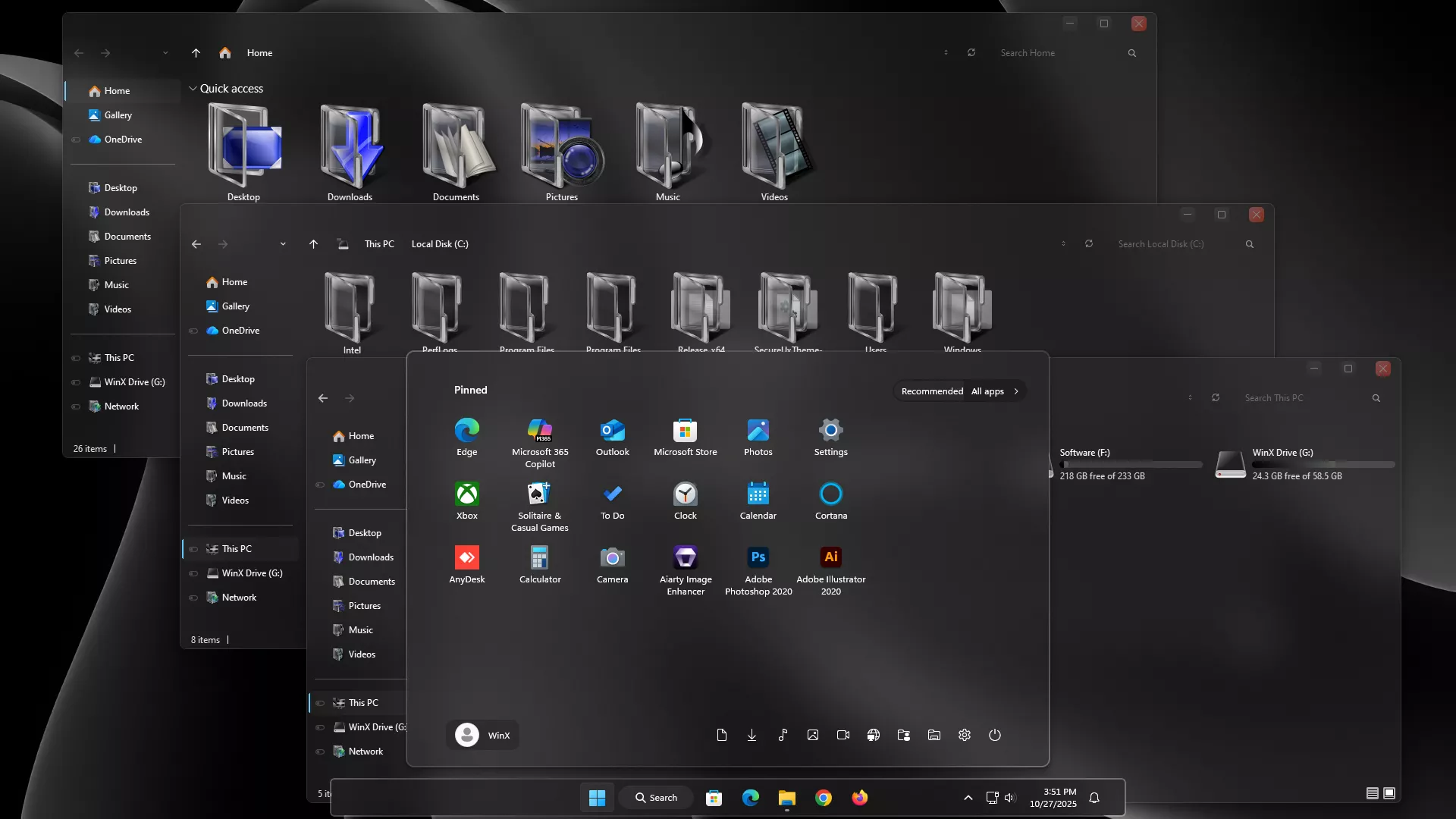Click This PC in the breadcrumb bar

(379, 244)
